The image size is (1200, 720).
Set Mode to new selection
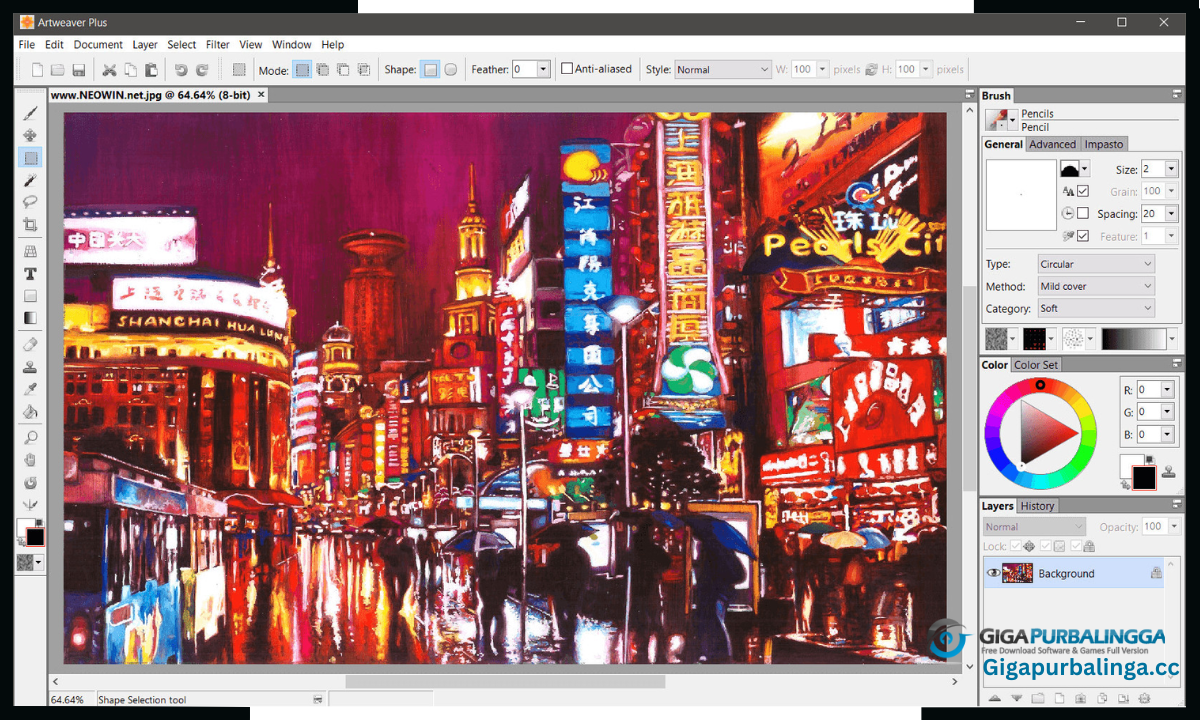(x=301, y=70)
